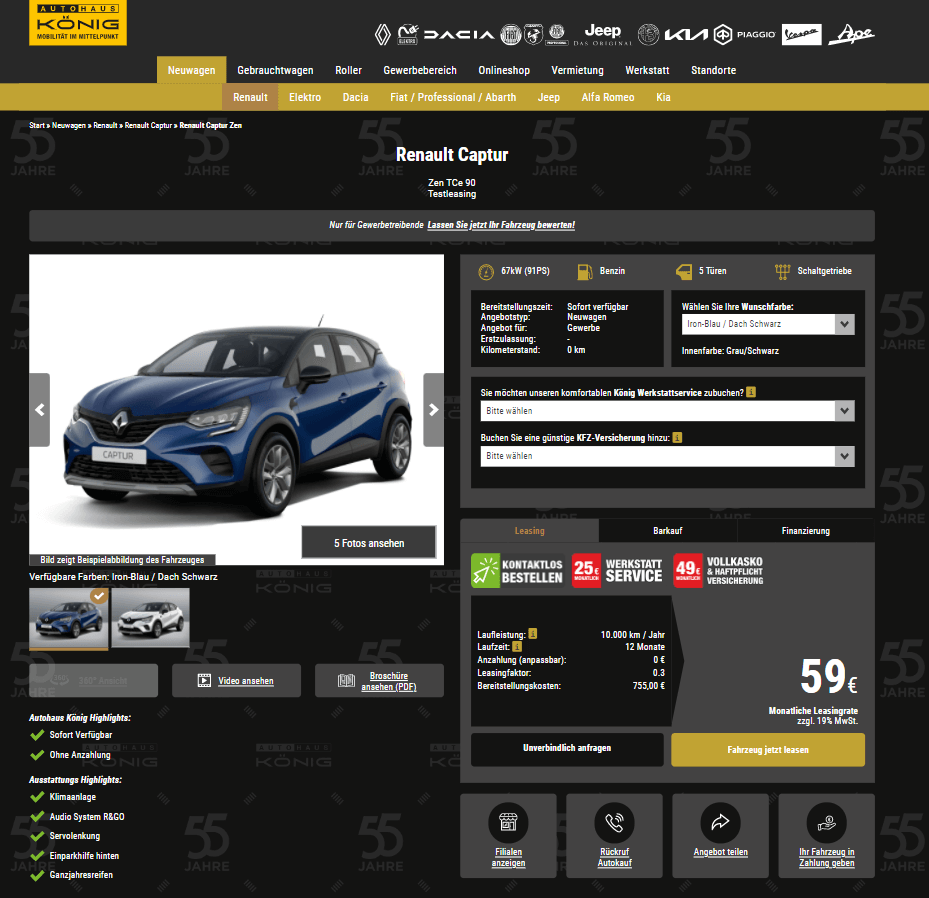Screen dimensions: 929x898
Task: Click Fahrzeug in Zahlung geben icon
Action: pos(827,822)
